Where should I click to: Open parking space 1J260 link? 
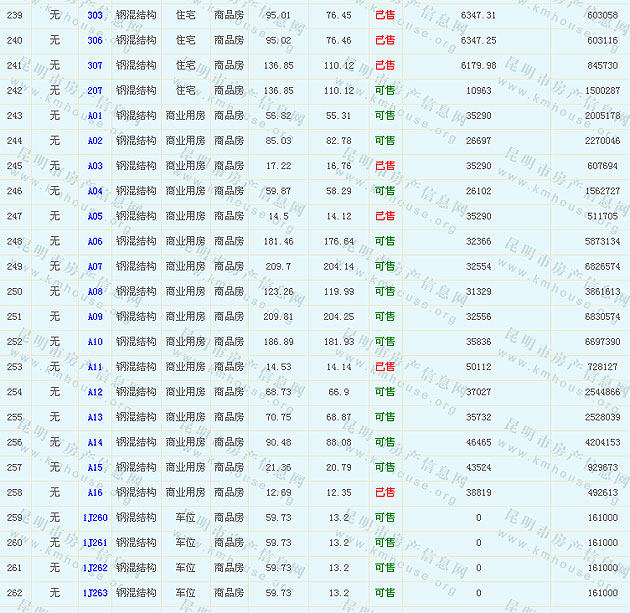pos(94,517)
